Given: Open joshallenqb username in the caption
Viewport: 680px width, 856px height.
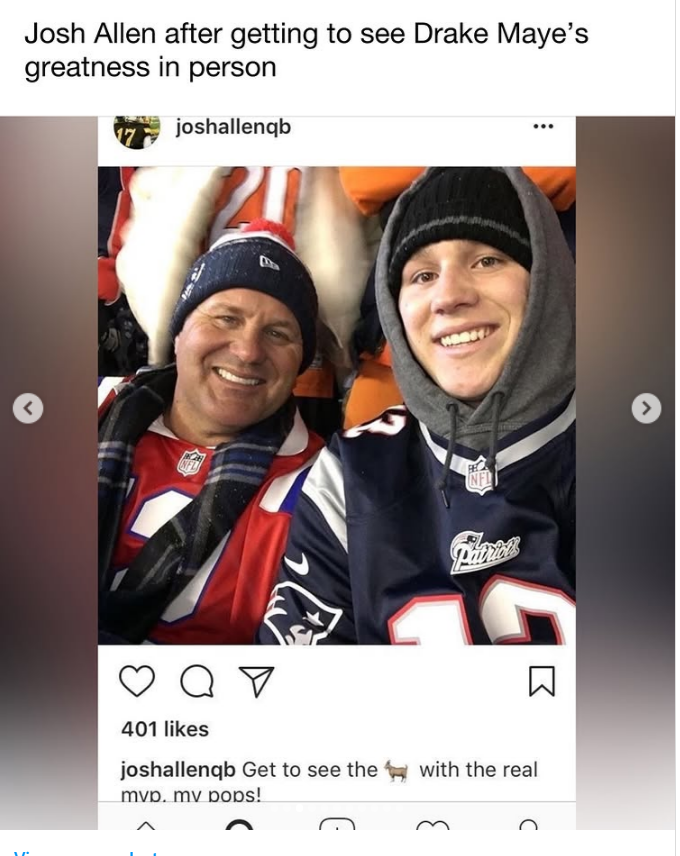Looking at the screenshot, I should pos(178,770).
